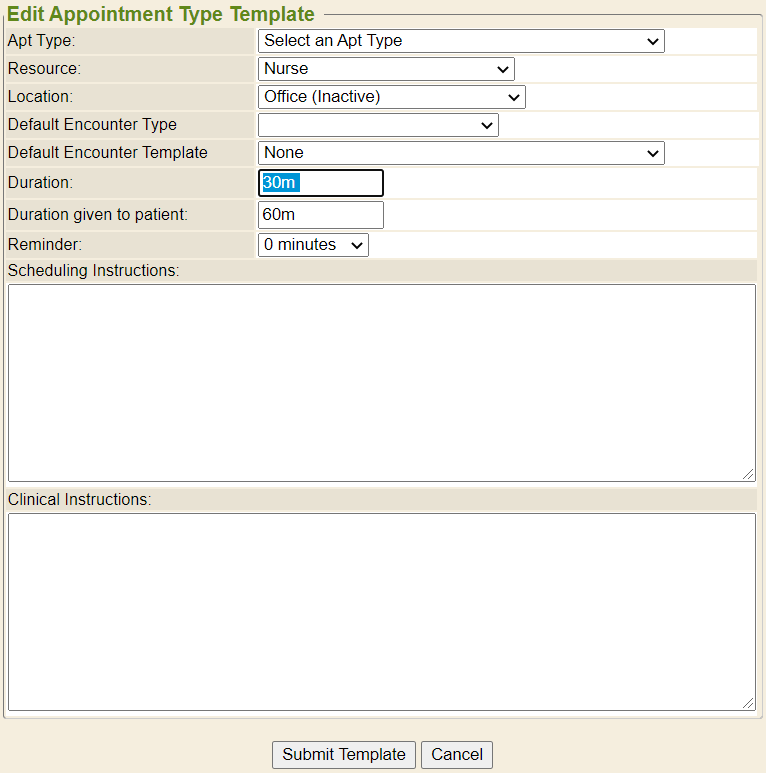This screenshot has width=766, height=773.
Task: Focus the patient duration field containing 60m
Action: click(x=320, y=215)
